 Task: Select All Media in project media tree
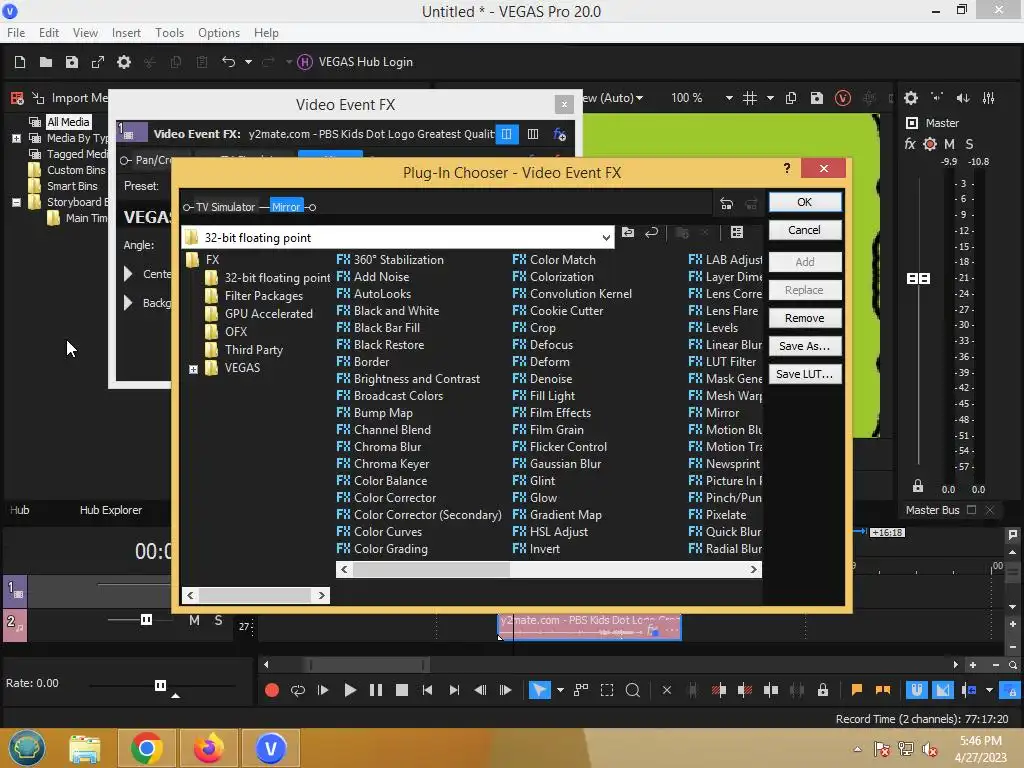tap(68, 122)
